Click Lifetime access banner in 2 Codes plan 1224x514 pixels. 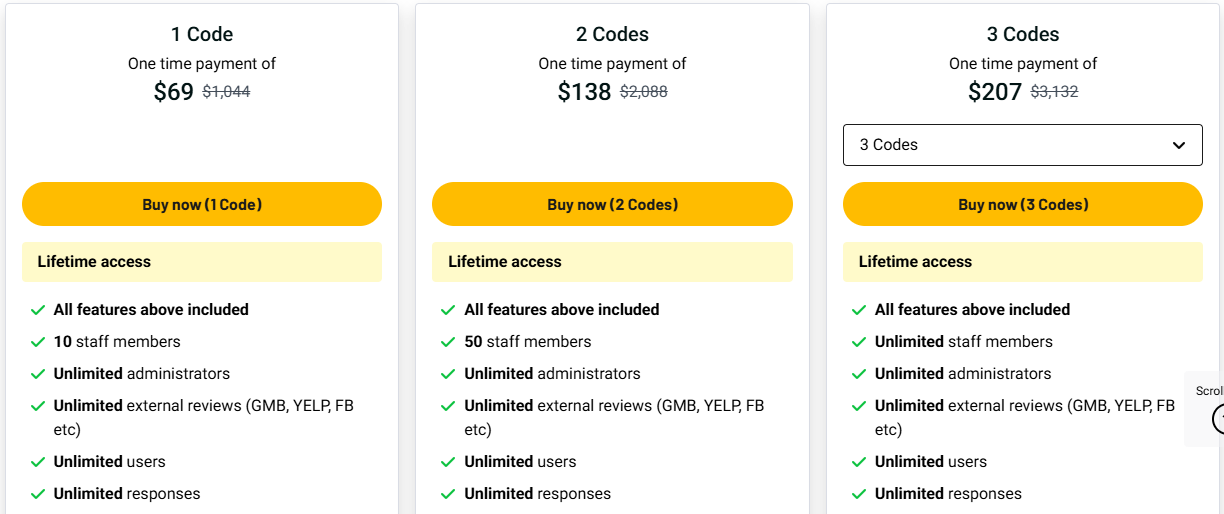click(612, 262)
